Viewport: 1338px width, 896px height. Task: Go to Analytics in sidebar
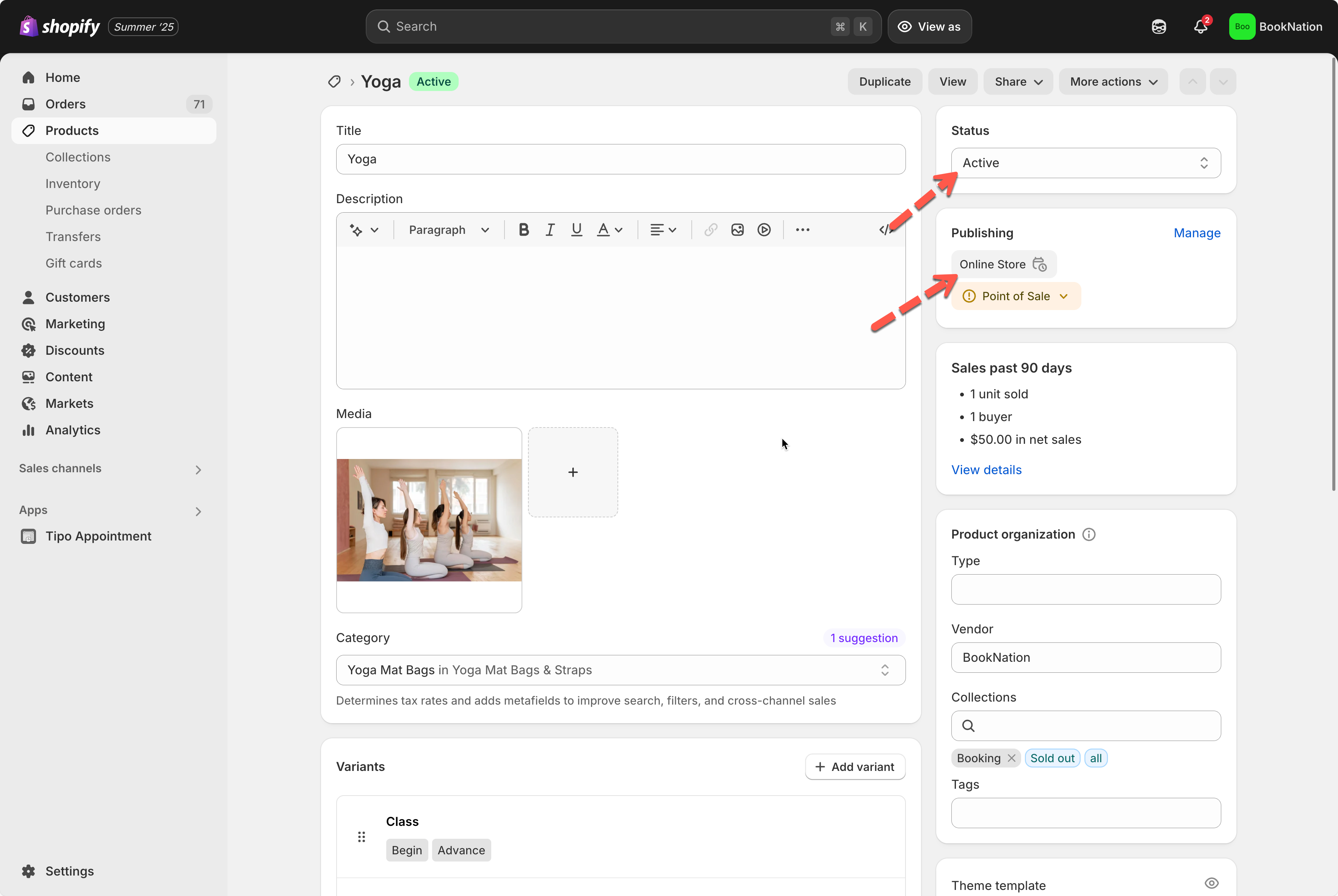pyautogui.click(x=72, y=430)
